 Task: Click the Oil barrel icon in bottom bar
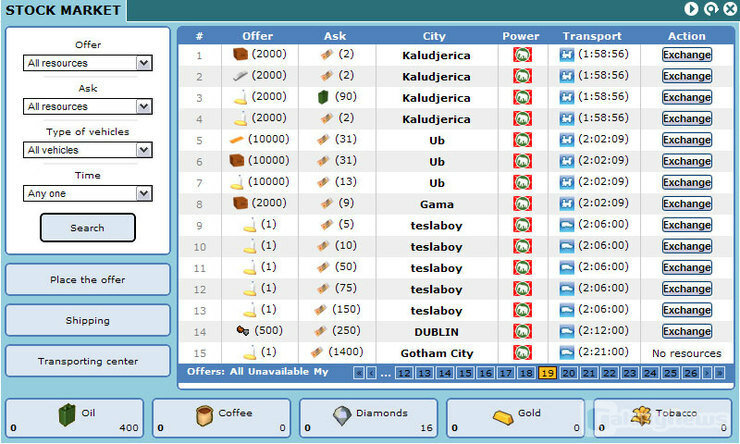click(67, 415)
